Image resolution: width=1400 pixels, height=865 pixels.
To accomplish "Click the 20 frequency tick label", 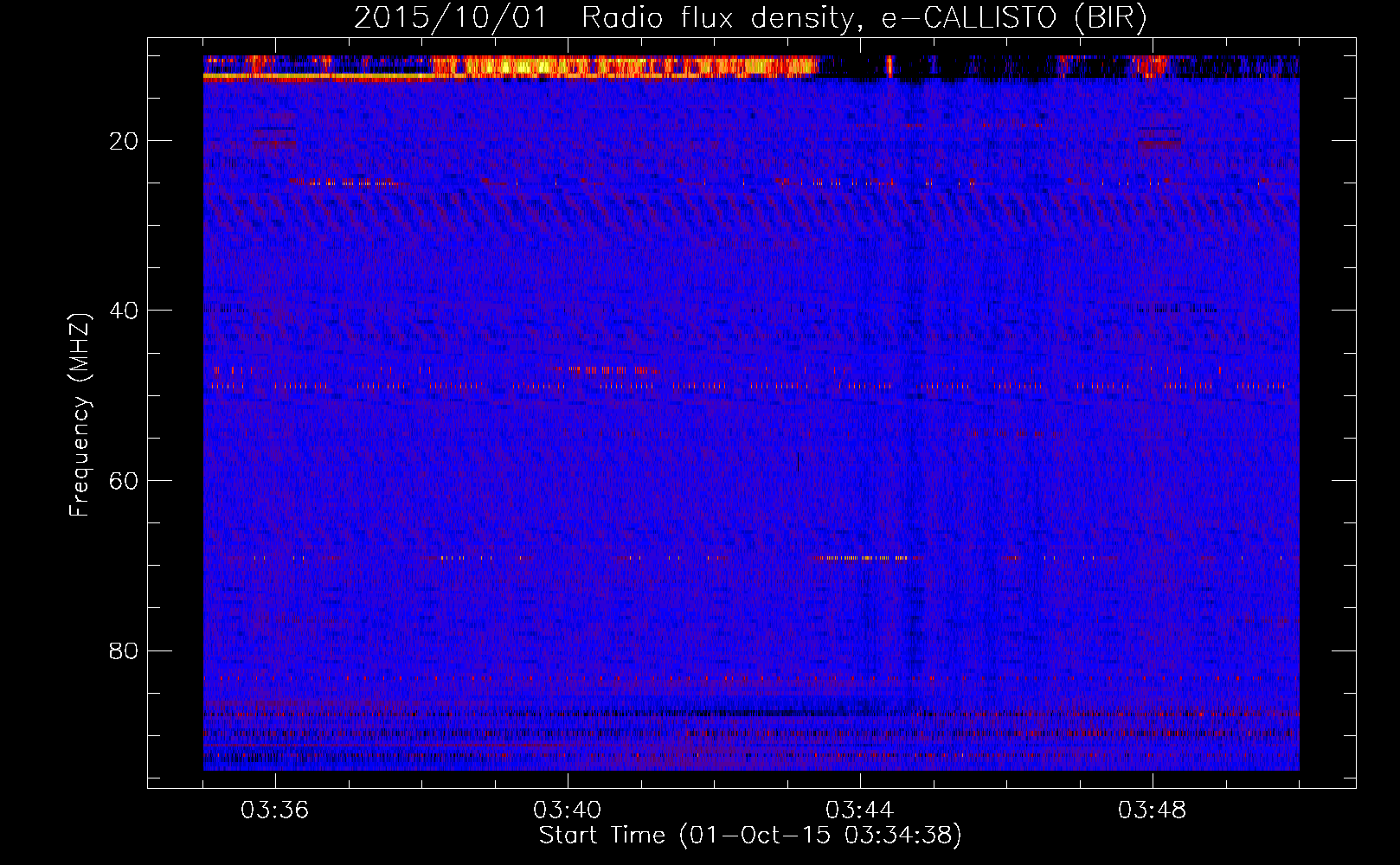I will [x=124, y=141].
